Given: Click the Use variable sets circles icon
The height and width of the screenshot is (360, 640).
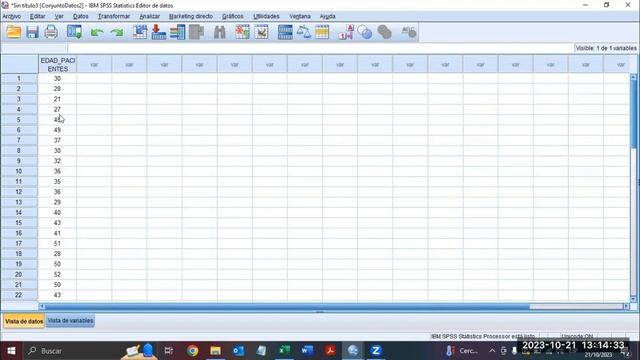Looking at the screenshot, I should (364, 32).
